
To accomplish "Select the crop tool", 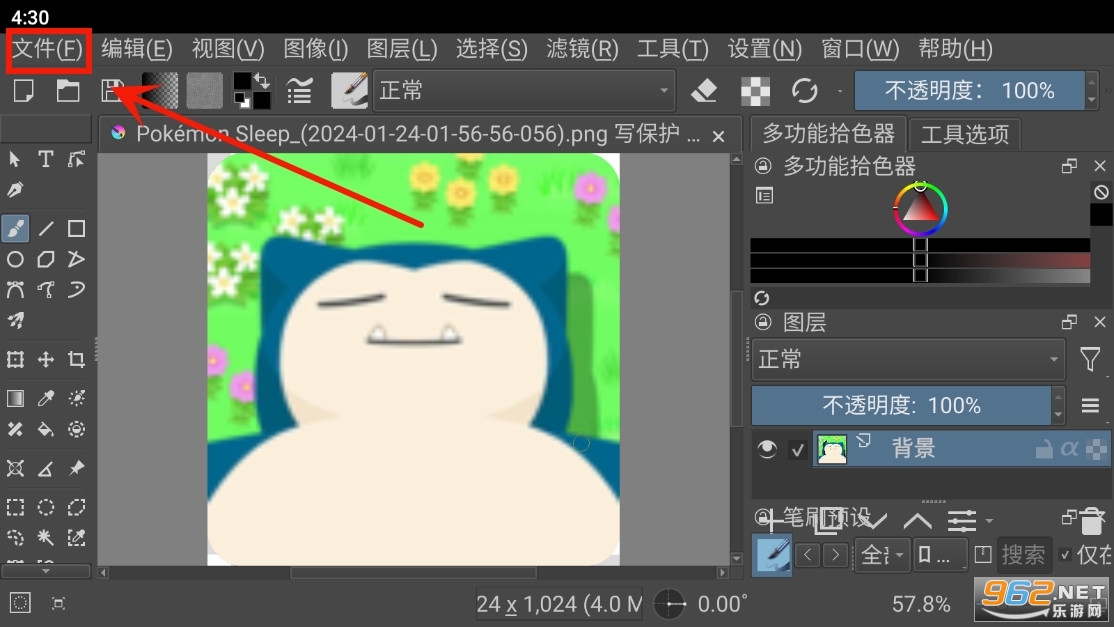I will click(76, 359).
